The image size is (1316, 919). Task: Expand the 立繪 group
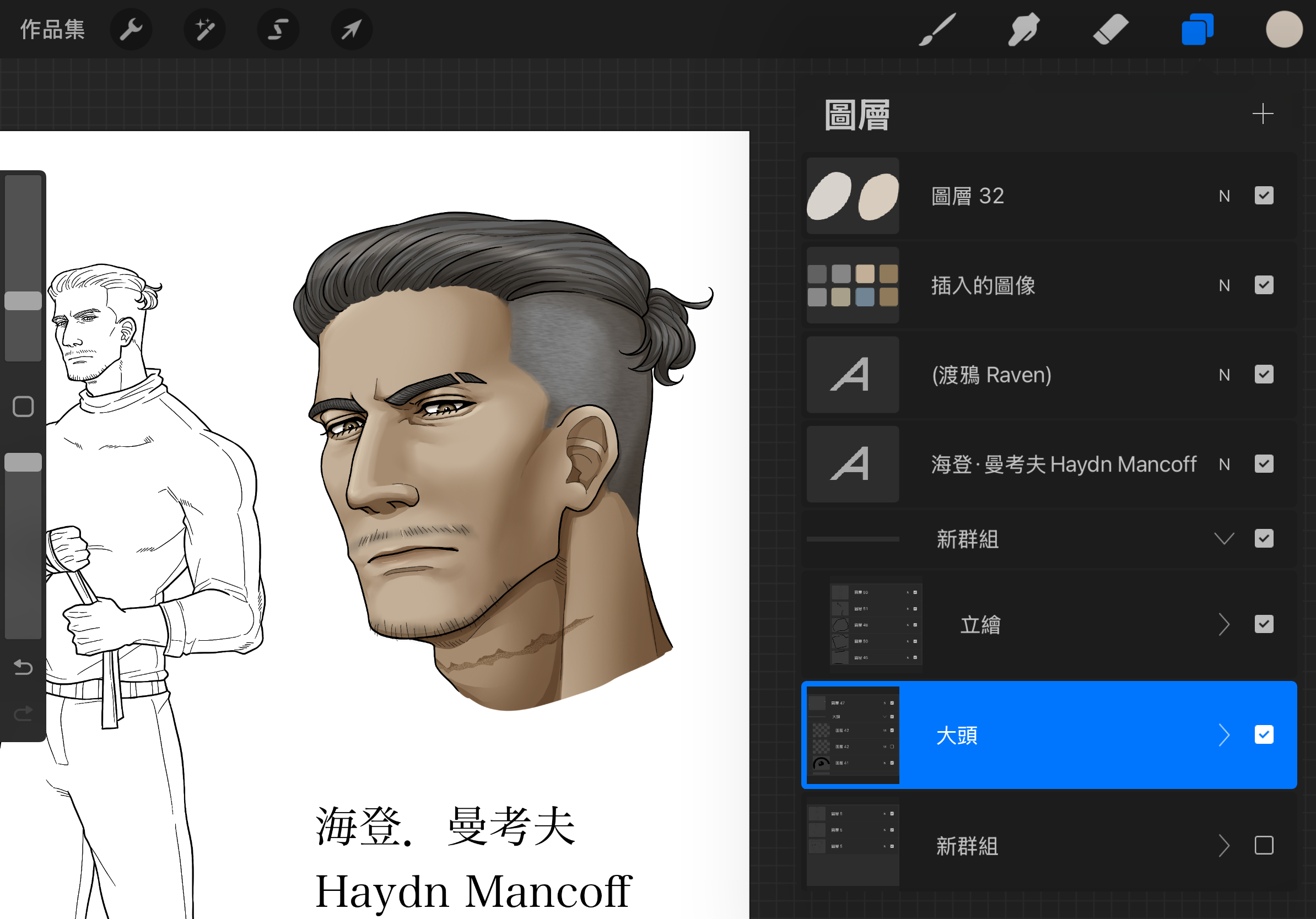pyautogui.click(x=1224, y=624)
